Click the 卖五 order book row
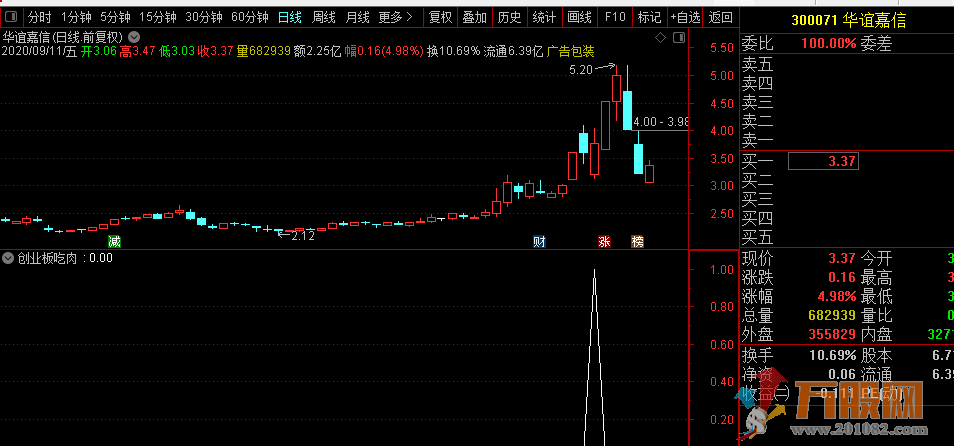Screen dimensions: 954x446 [x=847, y=63]
